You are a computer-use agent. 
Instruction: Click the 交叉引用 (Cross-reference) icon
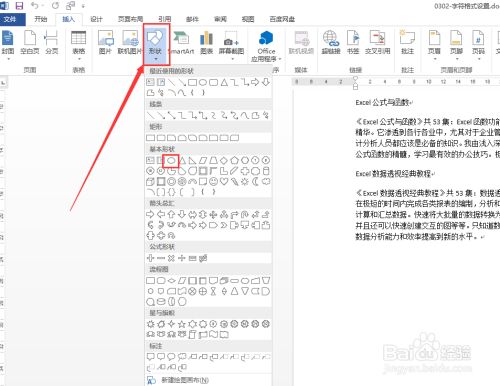(377, 43)
